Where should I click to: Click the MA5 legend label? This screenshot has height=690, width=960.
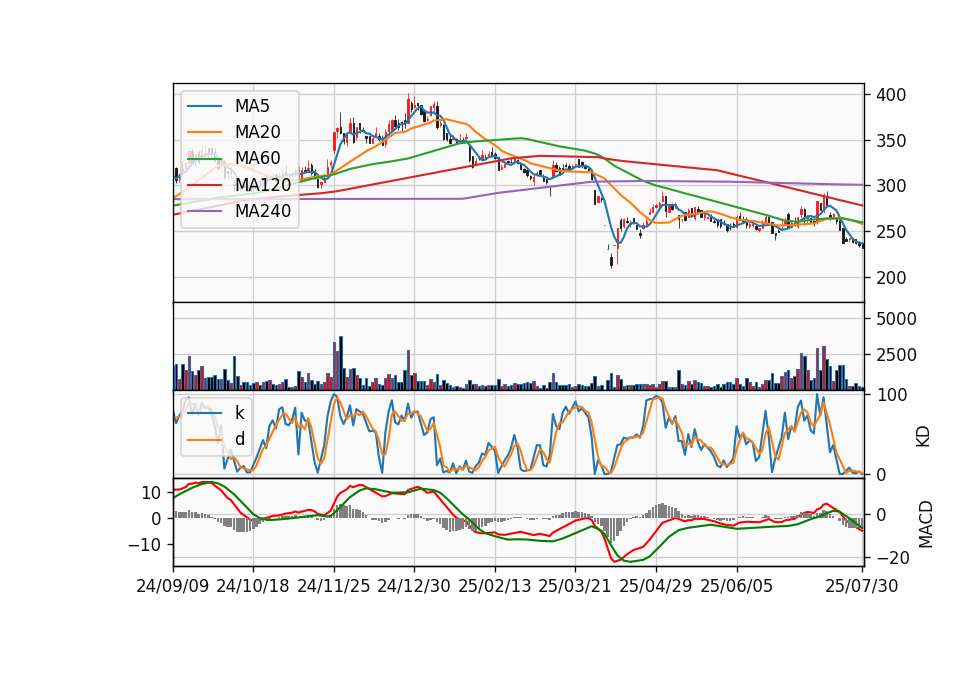[x=252, y=106]
